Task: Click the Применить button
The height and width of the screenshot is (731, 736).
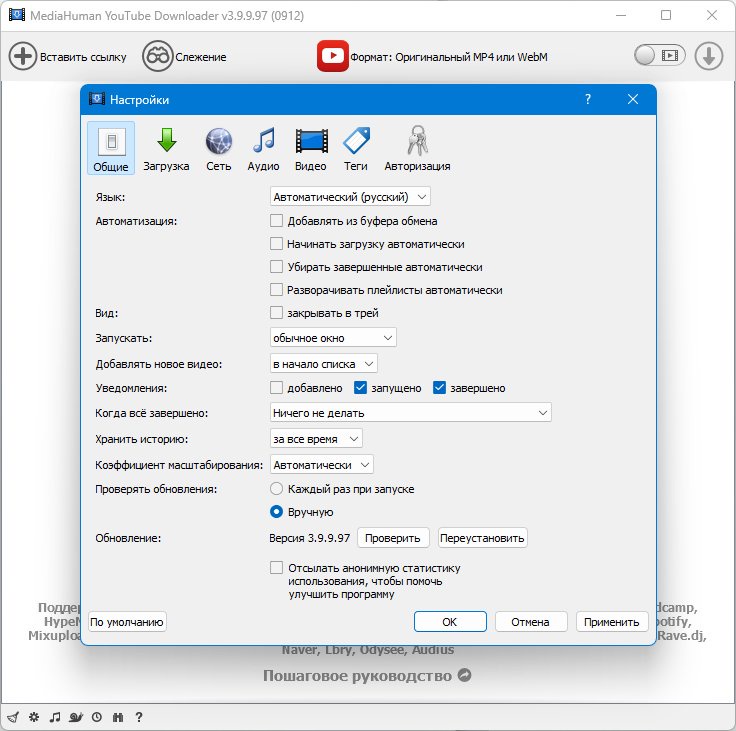Action: click(x=612, y=622)
